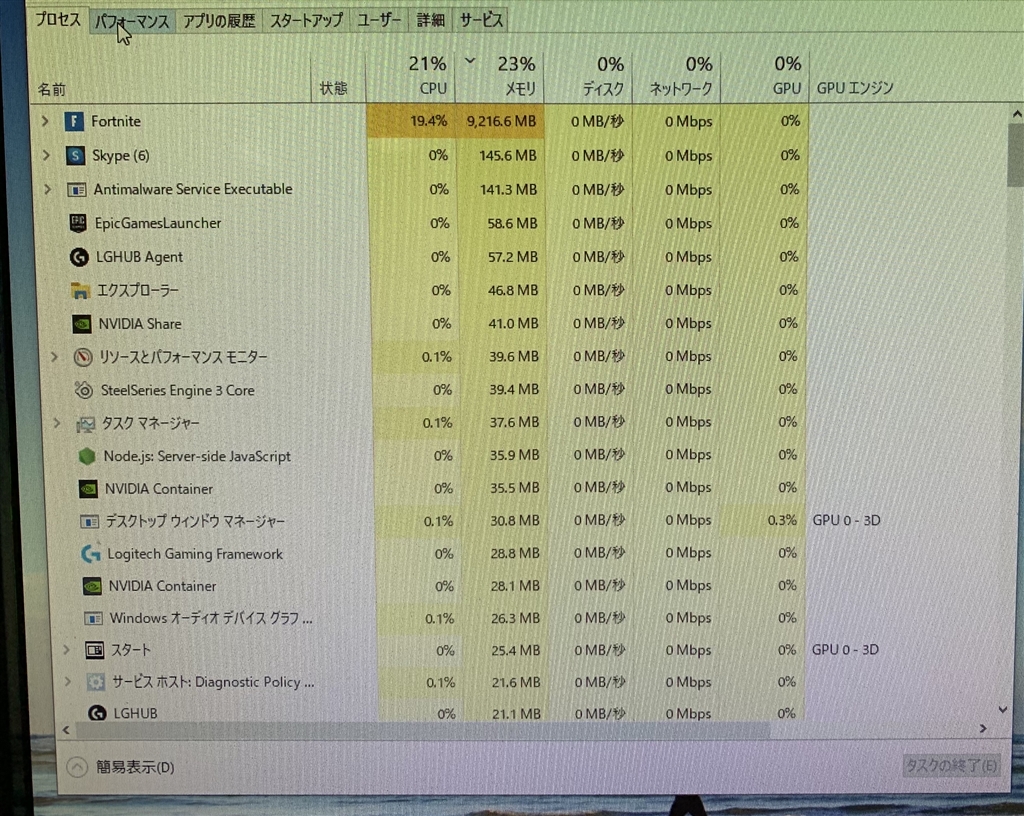Click the sort arrow above メモリ column
1024x816 pixels.
coord(470,61)
